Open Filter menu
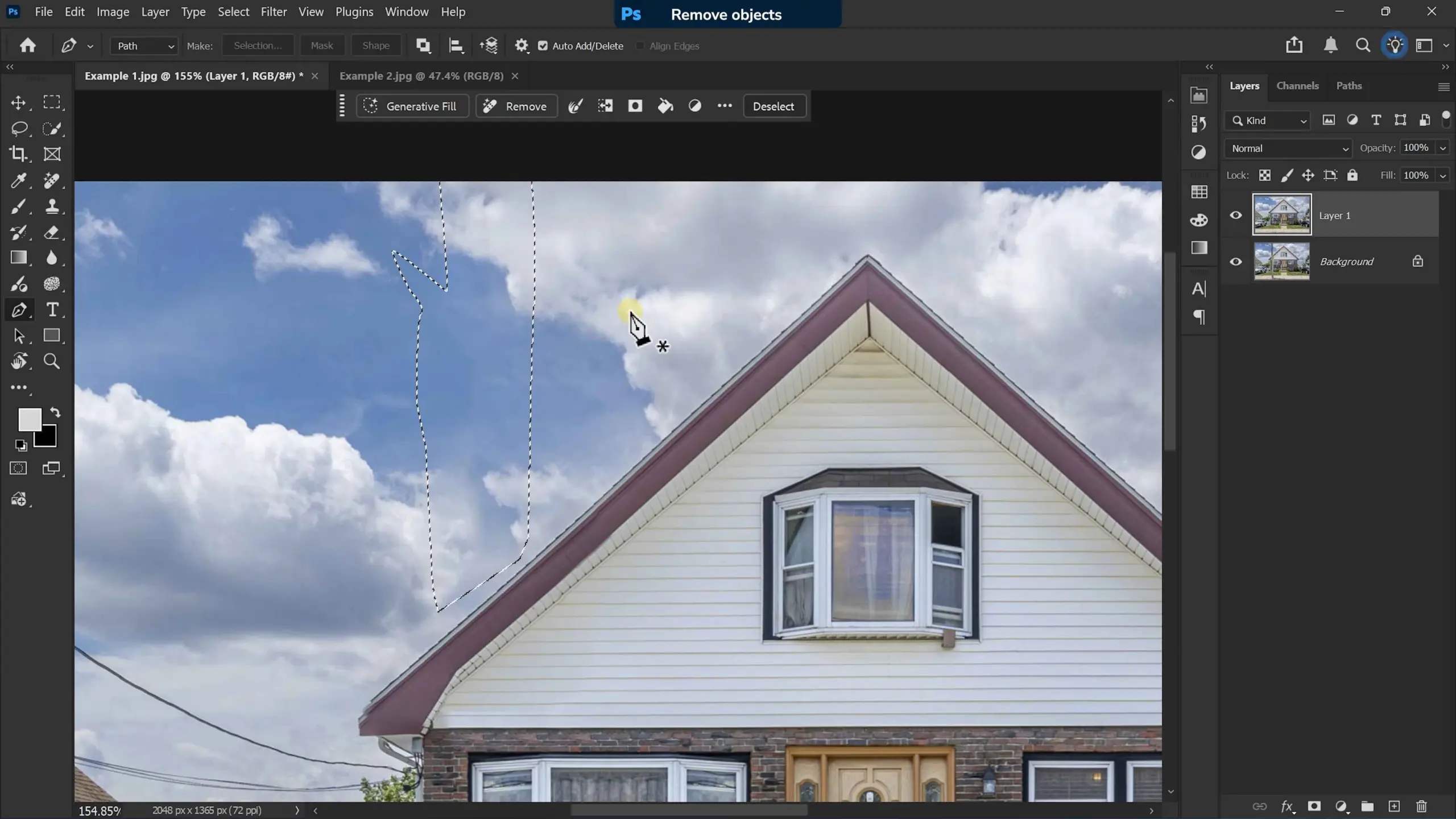This screenshot has width=1456, height=819. [274, 12]
